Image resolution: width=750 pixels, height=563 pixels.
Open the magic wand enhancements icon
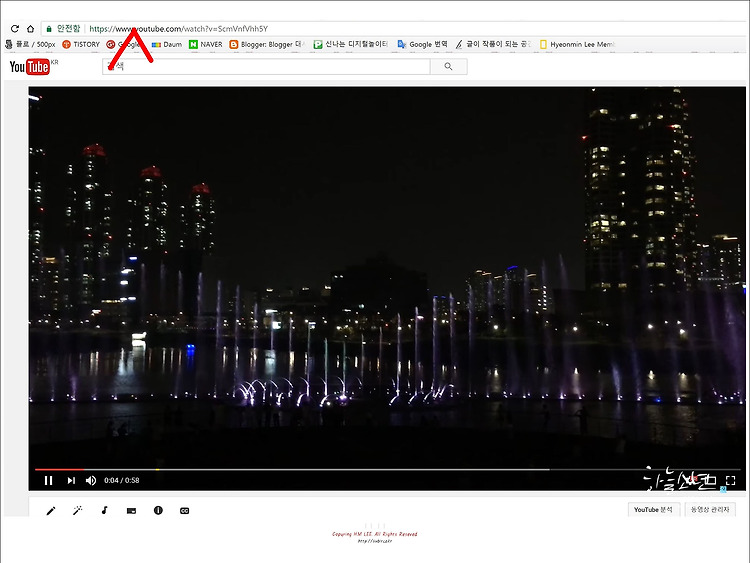(x=77, y=511)
